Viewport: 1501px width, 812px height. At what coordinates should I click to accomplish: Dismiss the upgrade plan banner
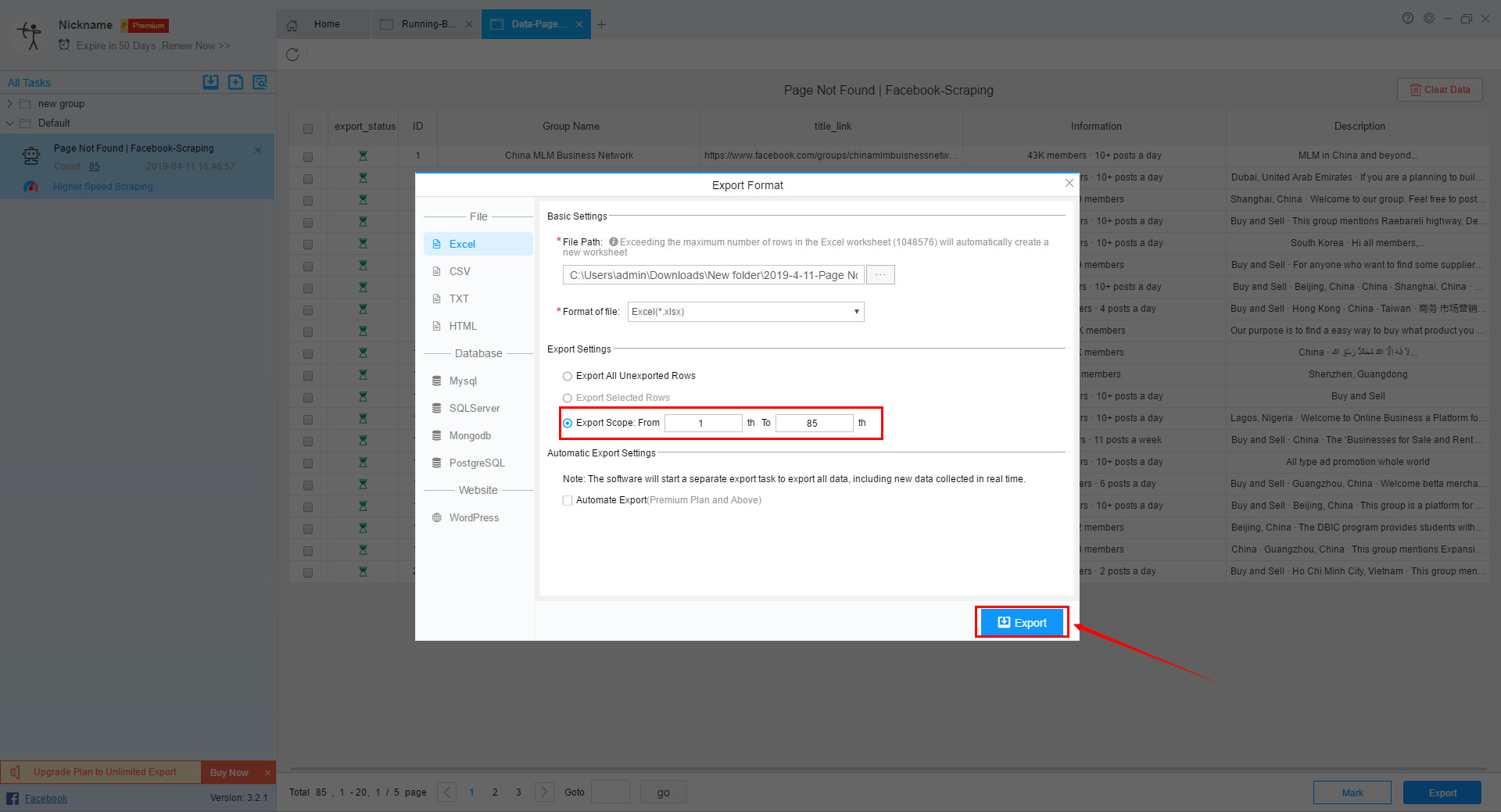click(x=267, y=773)
